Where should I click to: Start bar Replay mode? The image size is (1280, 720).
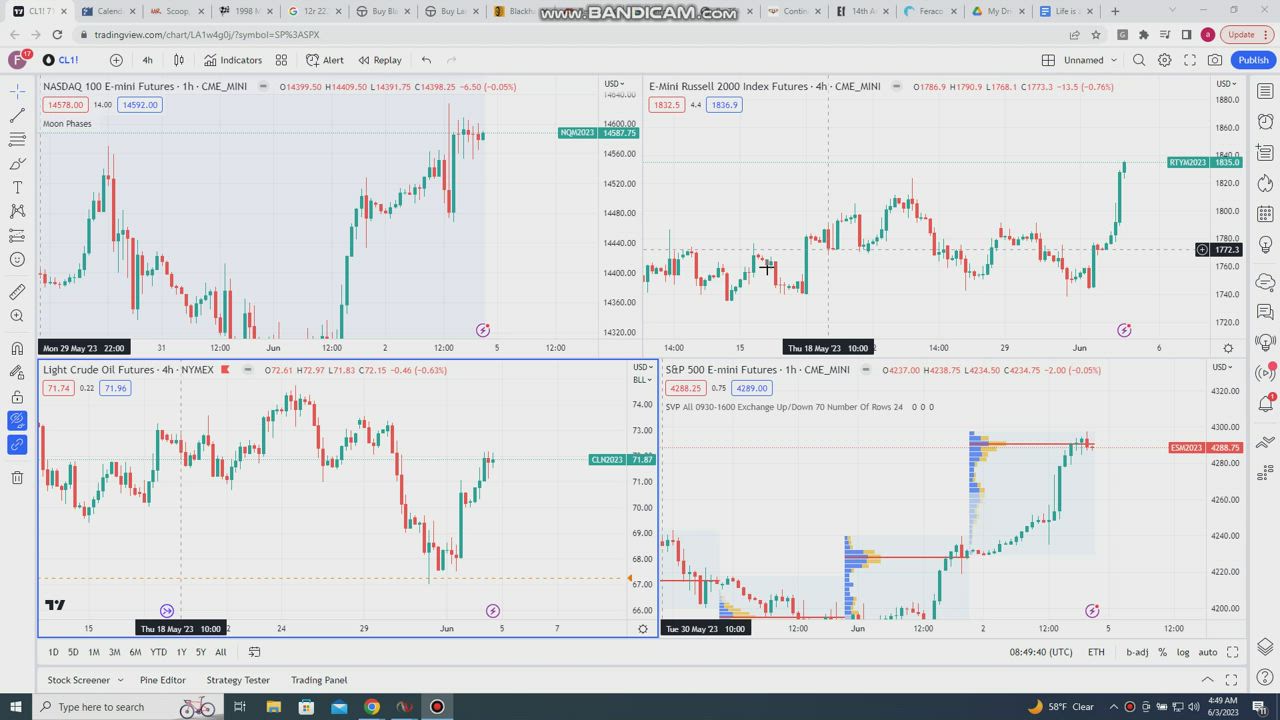point(379,60)
